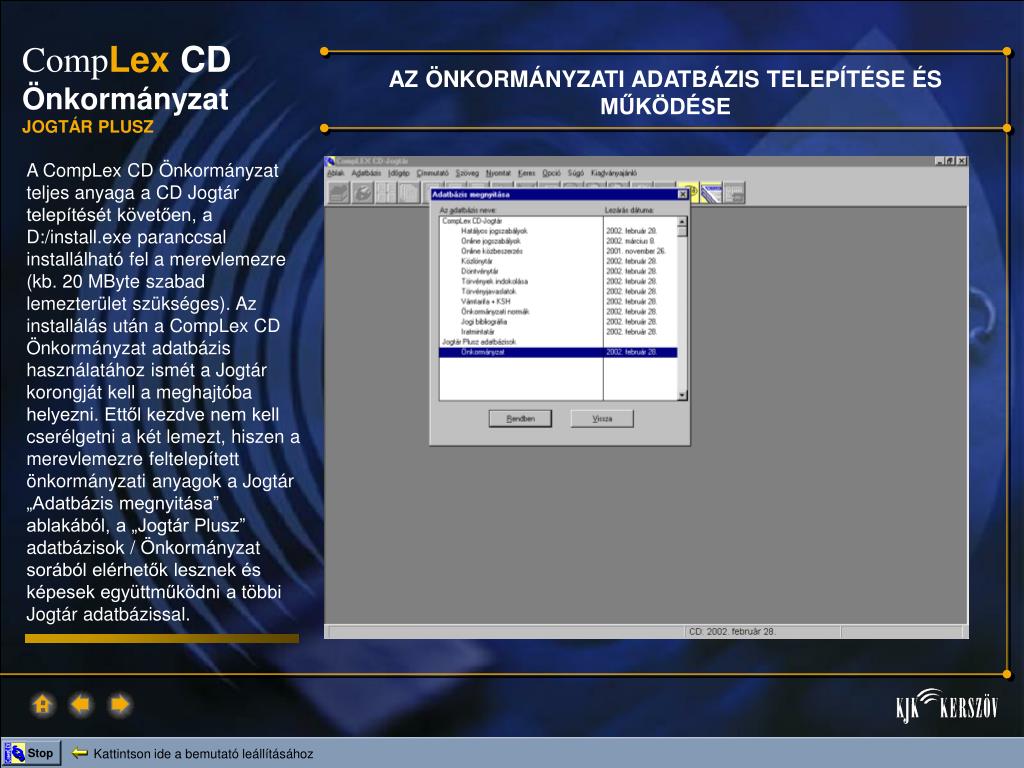Click the database list scrollbar thumb
This screenshot has height=768, width=1024.
(x=682, y=231)
